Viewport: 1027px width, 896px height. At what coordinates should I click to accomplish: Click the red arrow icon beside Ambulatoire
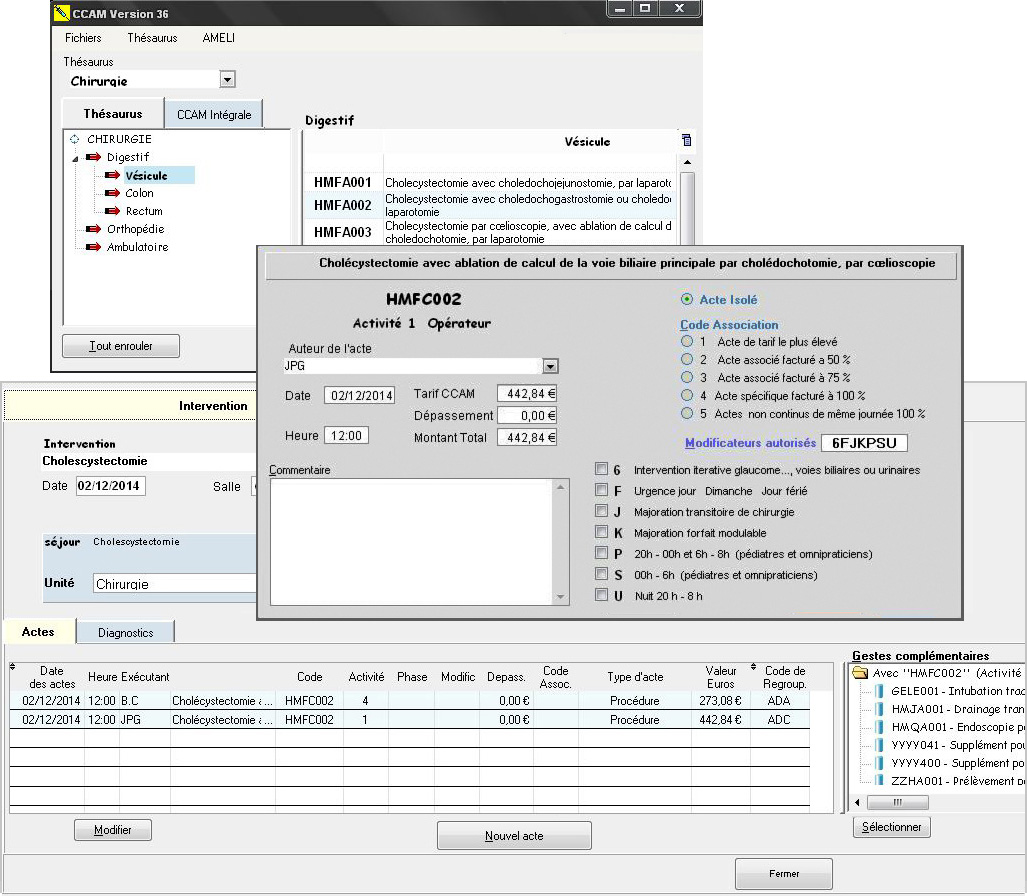pyautogui.click(x=93, y=247)
